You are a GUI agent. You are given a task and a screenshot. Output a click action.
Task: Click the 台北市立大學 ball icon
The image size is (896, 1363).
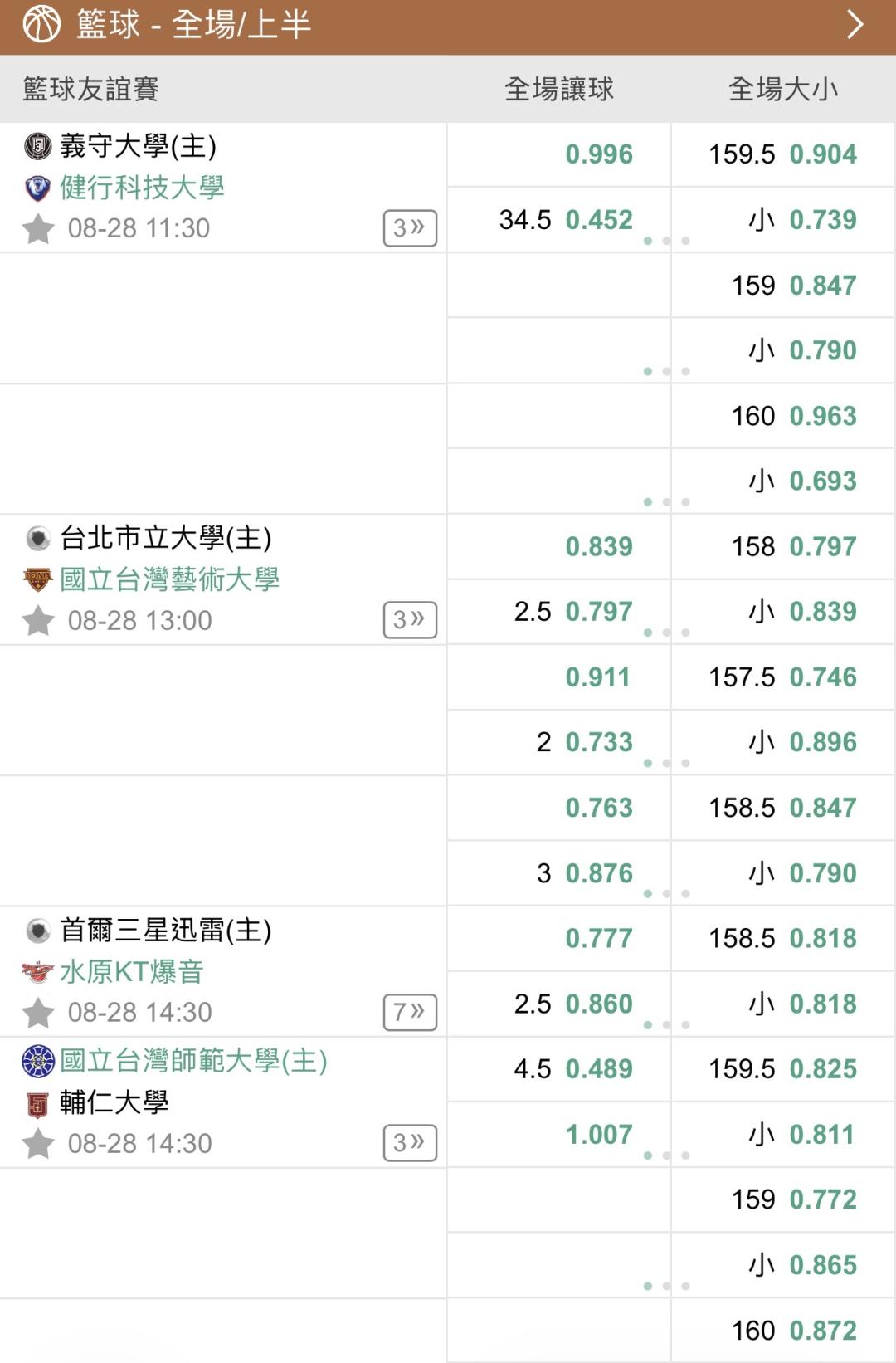click(38, 539)
